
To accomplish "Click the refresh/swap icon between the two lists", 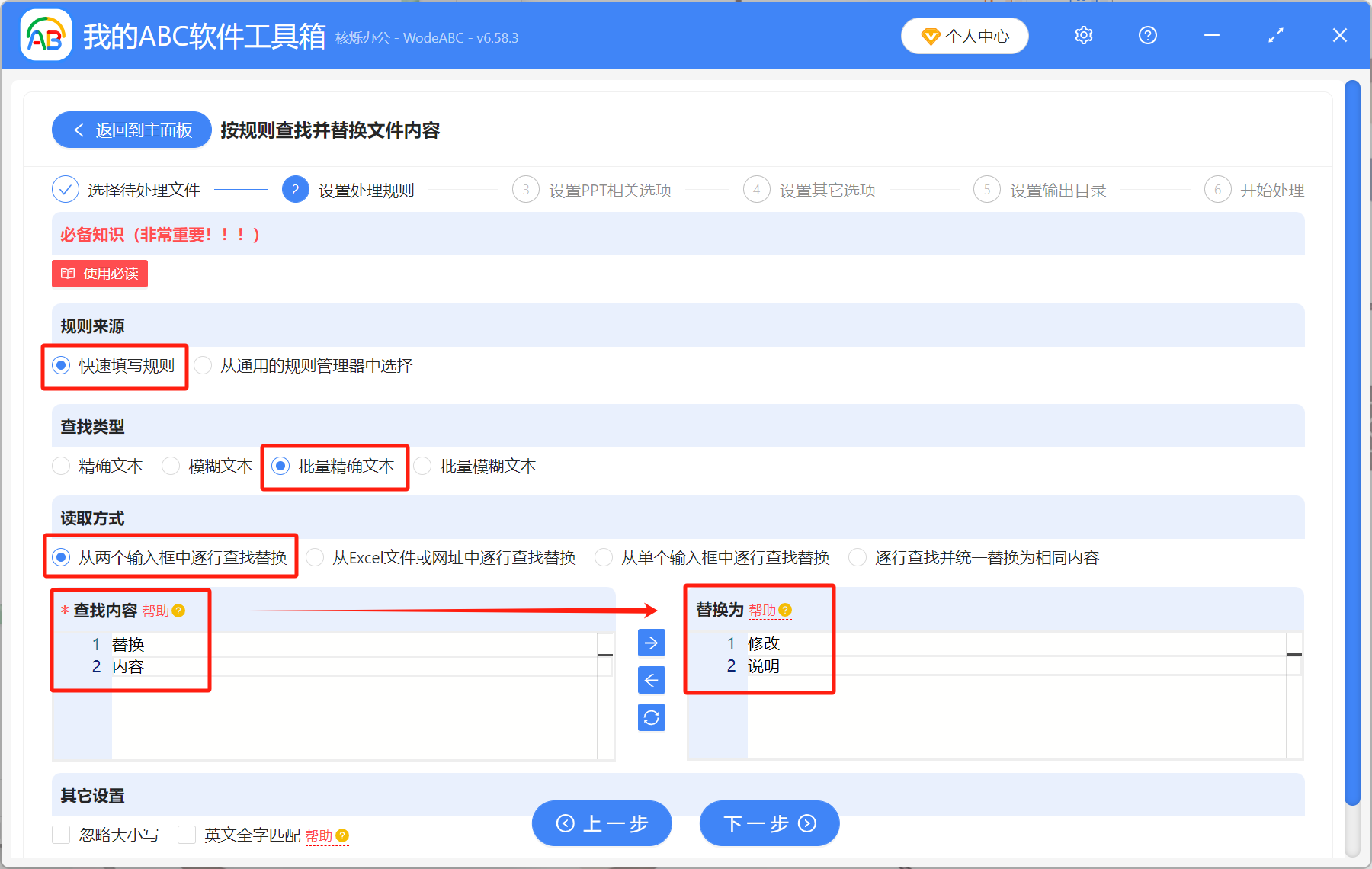I will pos(651,717).
